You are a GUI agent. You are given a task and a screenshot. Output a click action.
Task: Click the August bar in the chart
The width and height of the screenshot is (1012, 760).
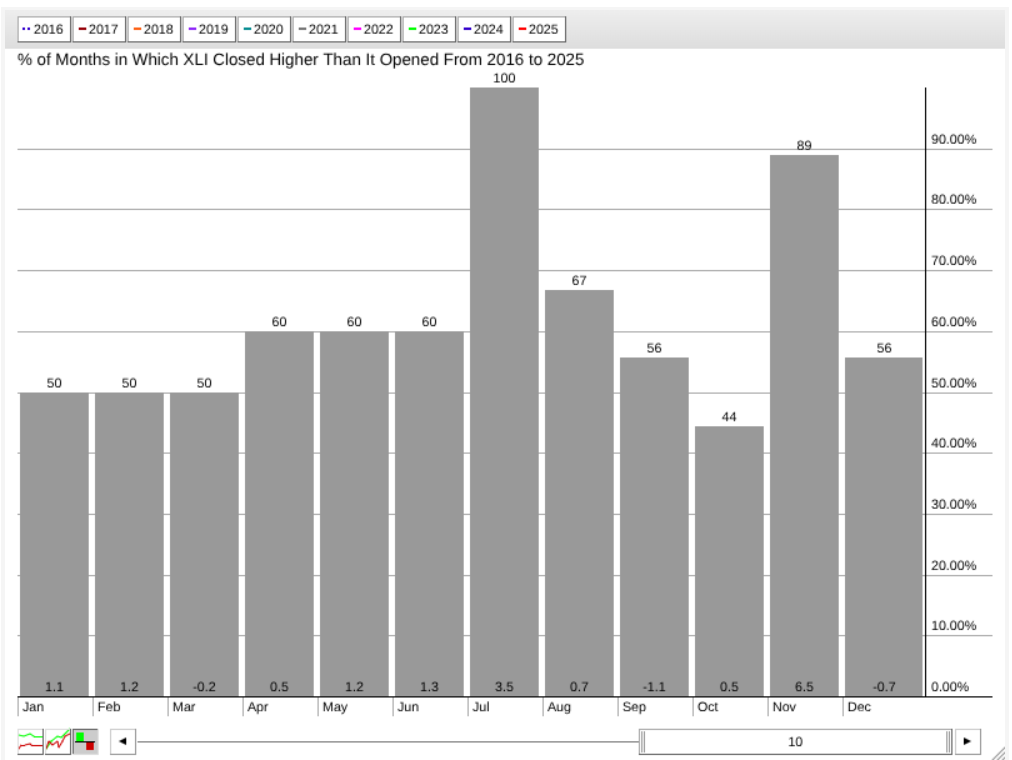click(579, 493)
